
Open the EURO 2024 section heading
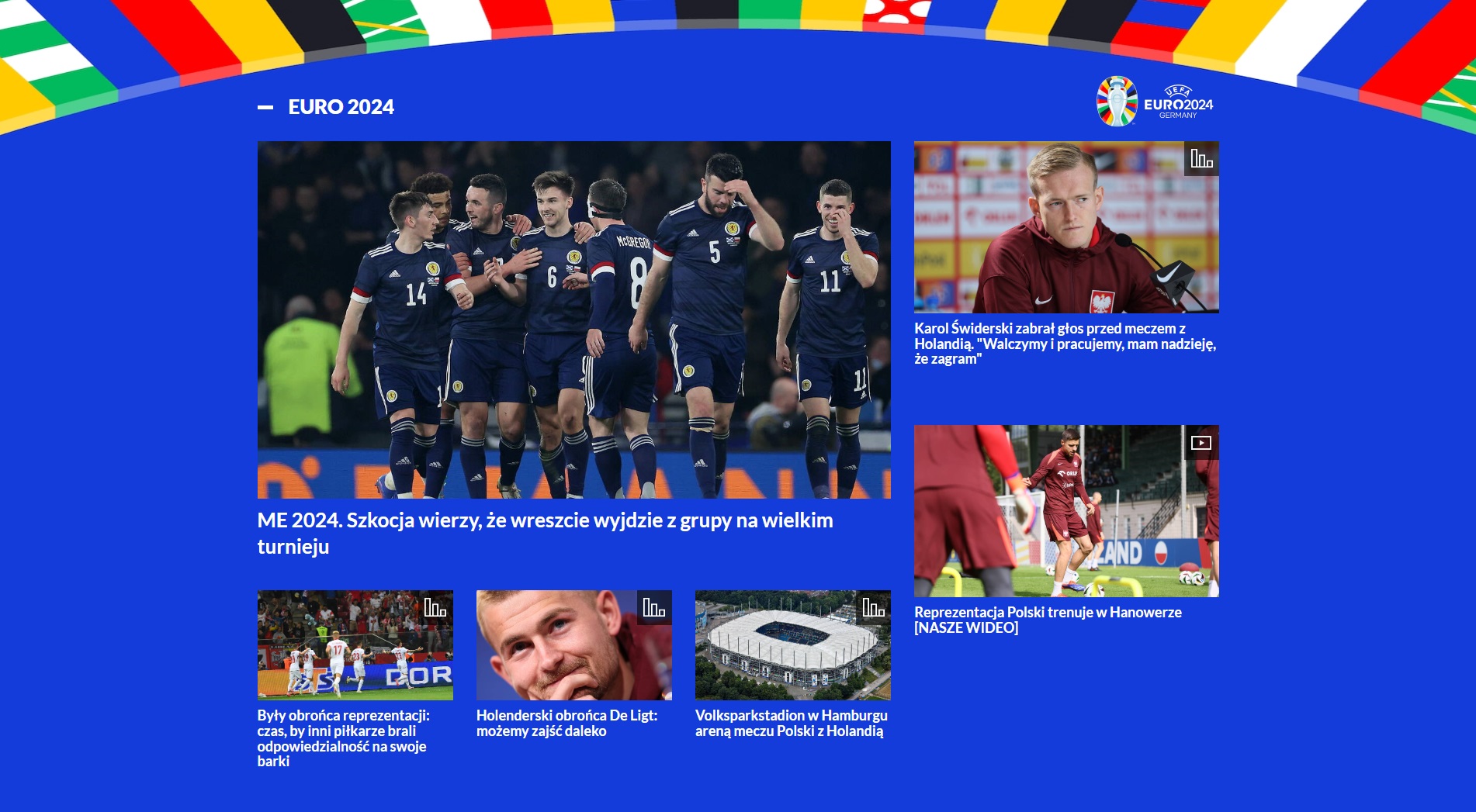click(341, 107)
